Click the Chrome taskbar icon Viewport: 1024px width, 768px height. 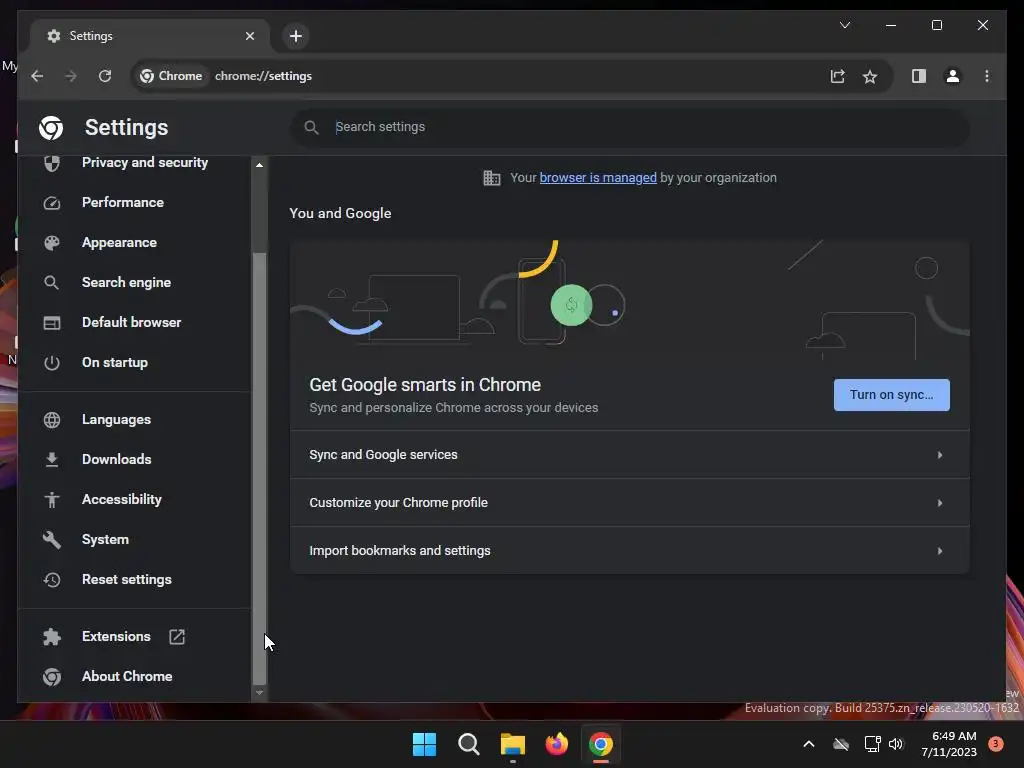coord(601,744)
